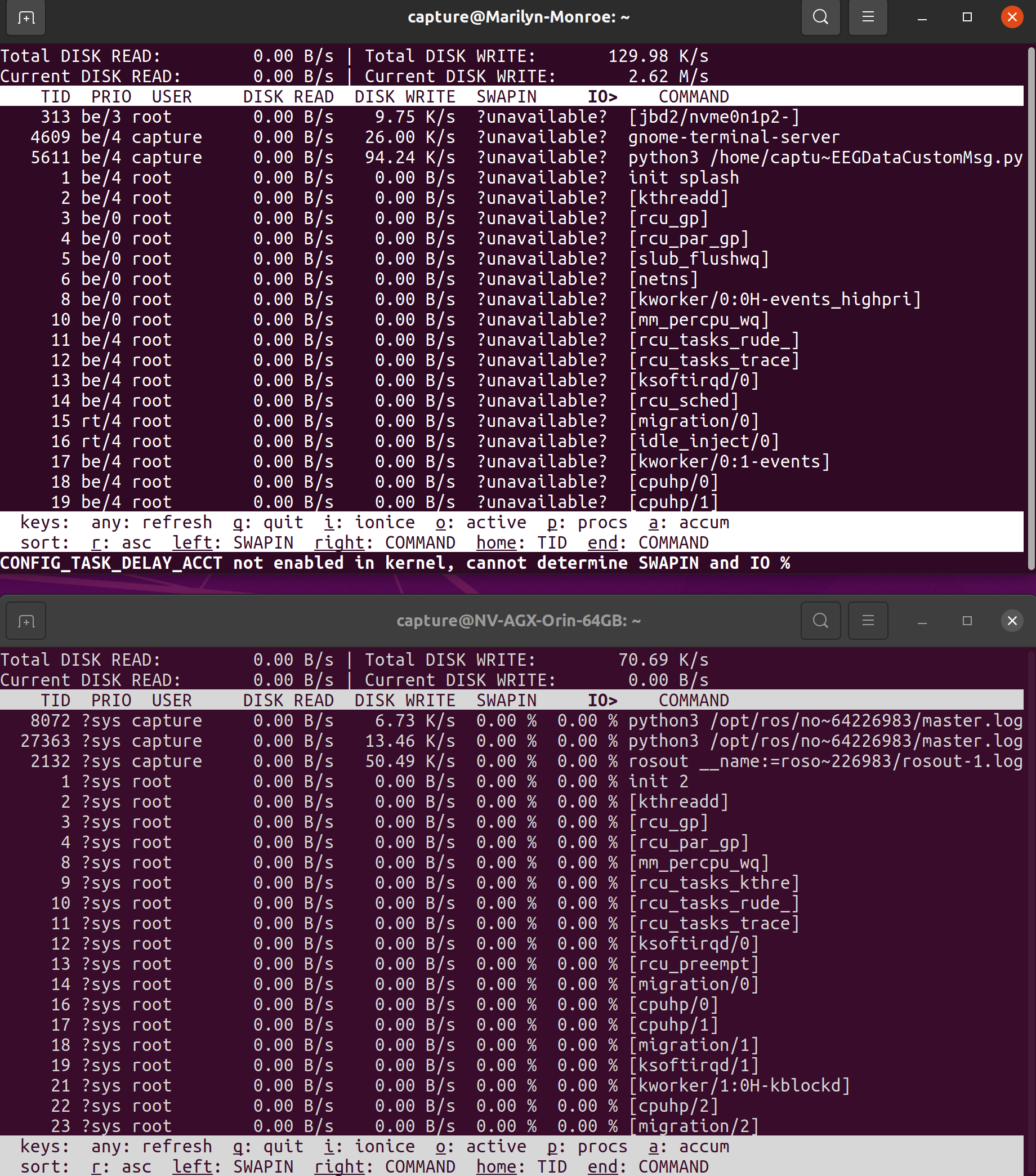Open a new tab in the NV-AGX-Orin terminal
The image size is (1036, 1176).
25,621
